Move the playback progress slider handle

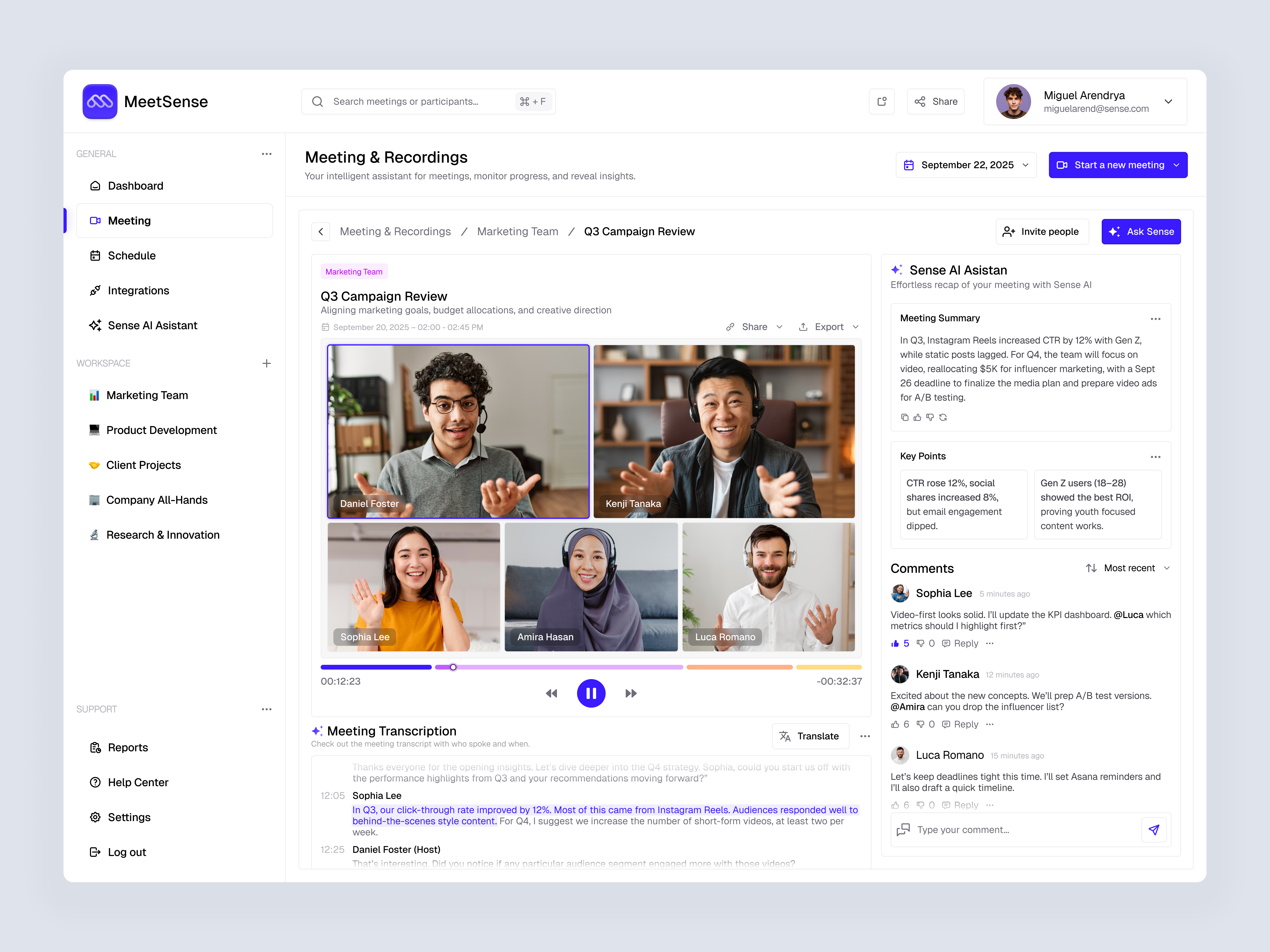pos(453,667)
